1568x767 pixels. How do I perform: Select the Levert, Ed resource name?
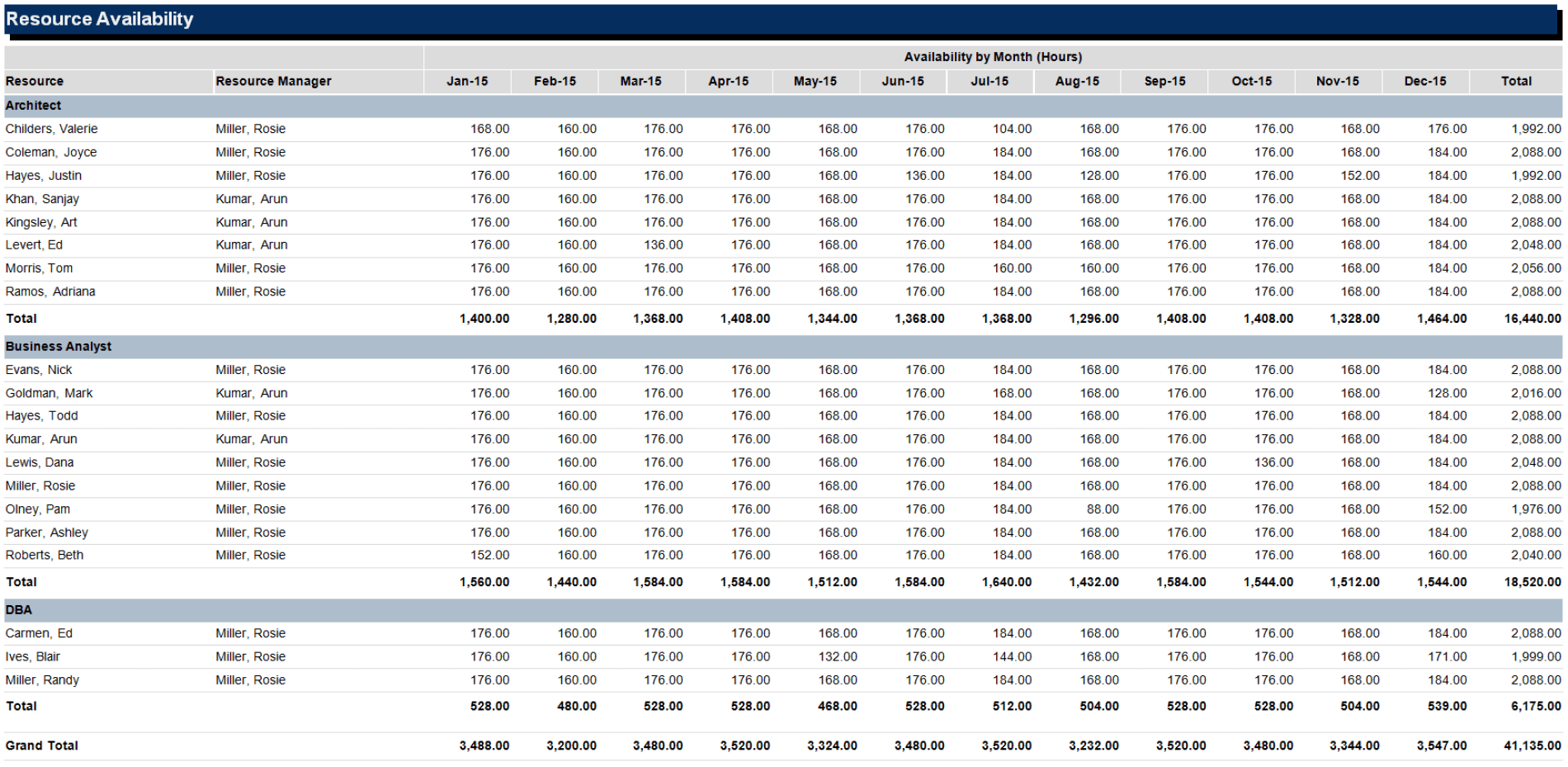tap(34, 245)
